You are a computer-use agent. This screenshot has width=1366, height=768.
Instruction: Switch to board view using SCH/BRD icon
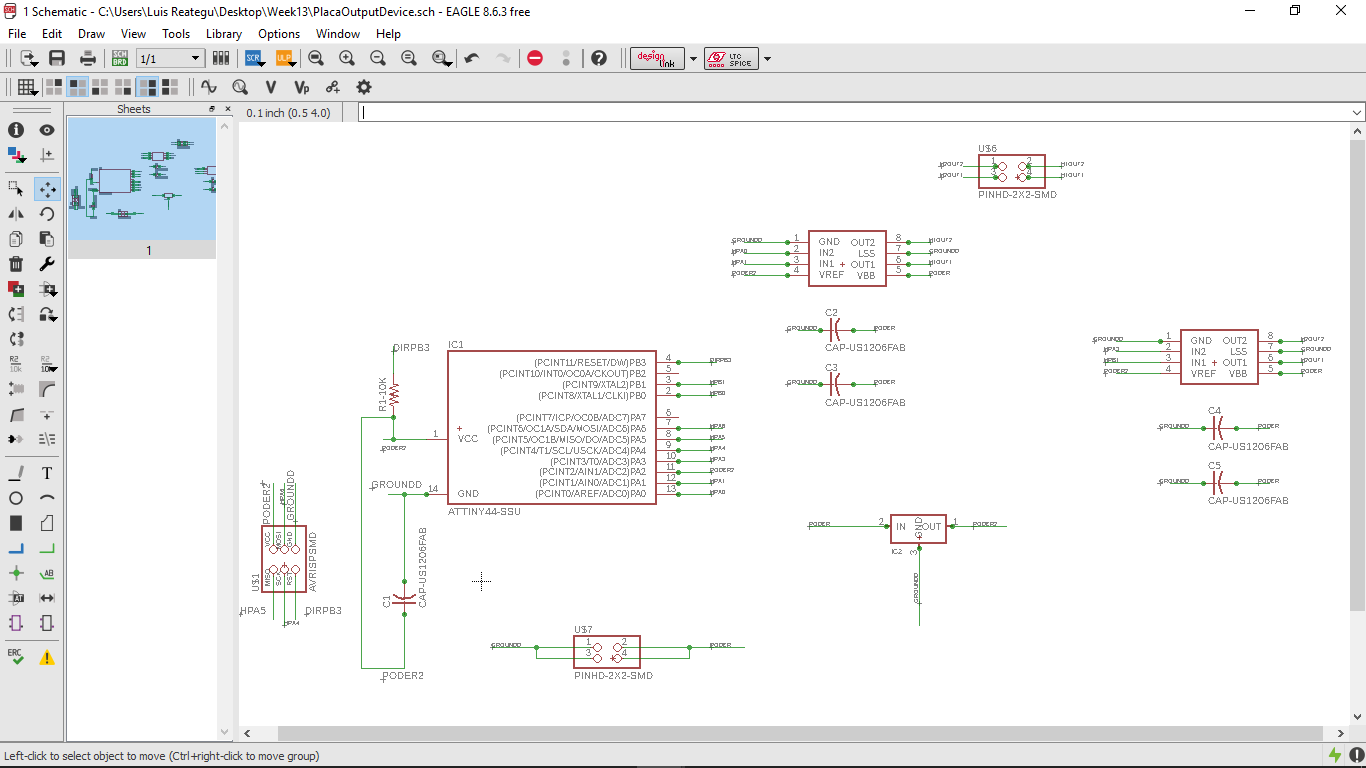coord(120,58)
